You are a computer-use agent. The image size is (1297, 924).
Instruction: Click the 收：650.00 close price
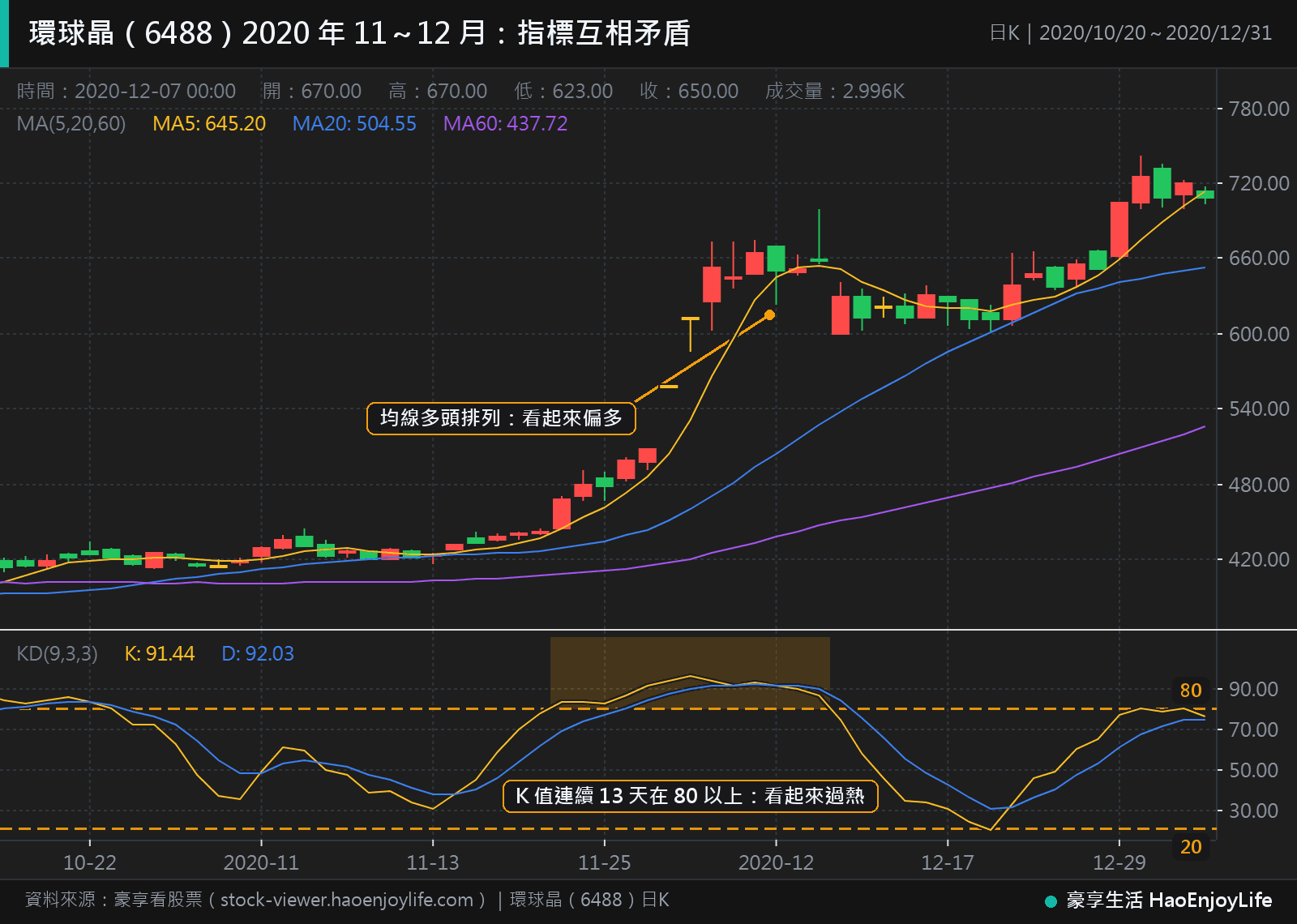click(689, 91)
